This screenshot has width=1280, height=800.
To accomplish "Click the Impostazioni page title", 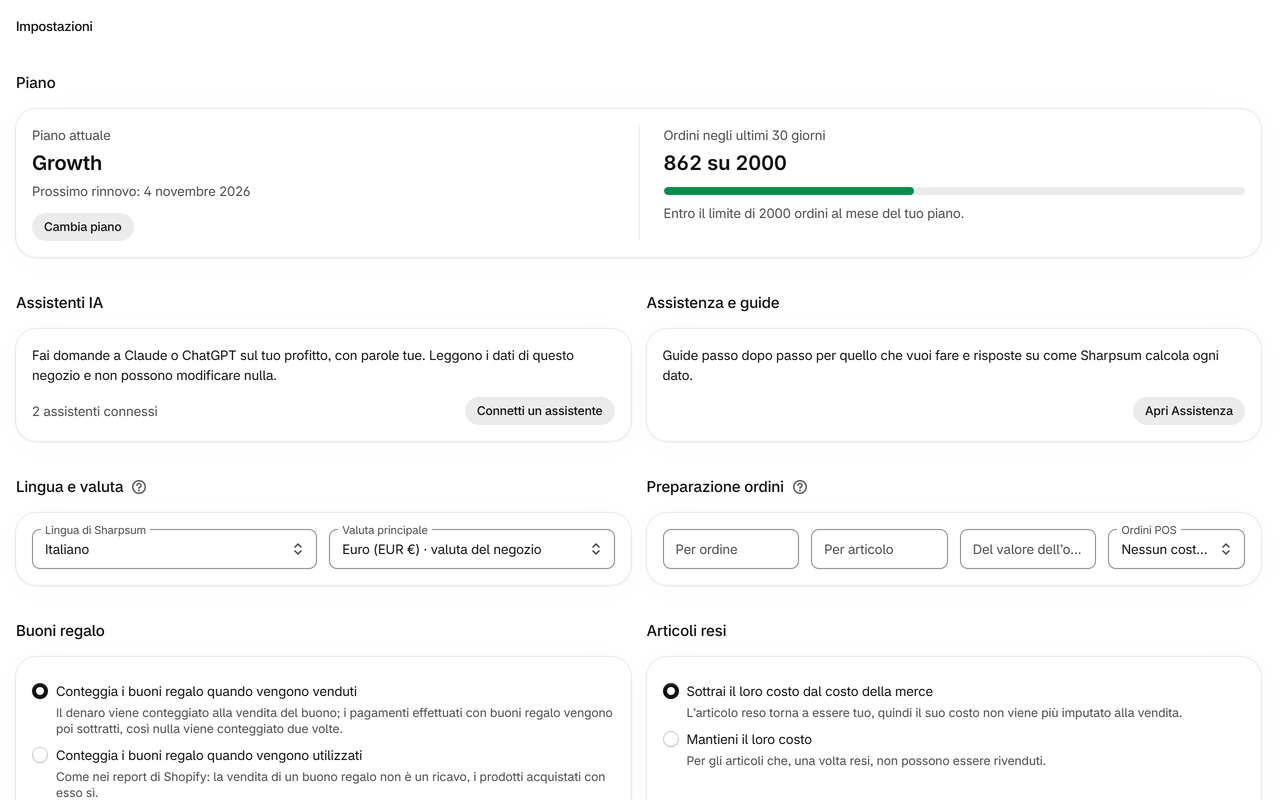I will tap(54, 27).
